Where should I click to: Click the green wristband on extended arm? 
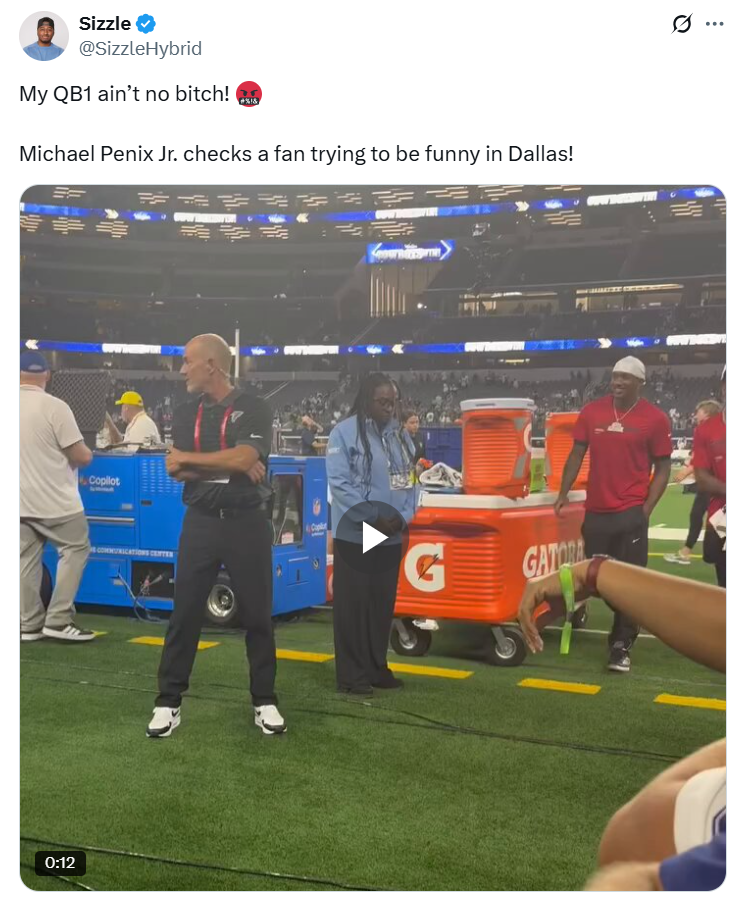click(x=566, y=608)
